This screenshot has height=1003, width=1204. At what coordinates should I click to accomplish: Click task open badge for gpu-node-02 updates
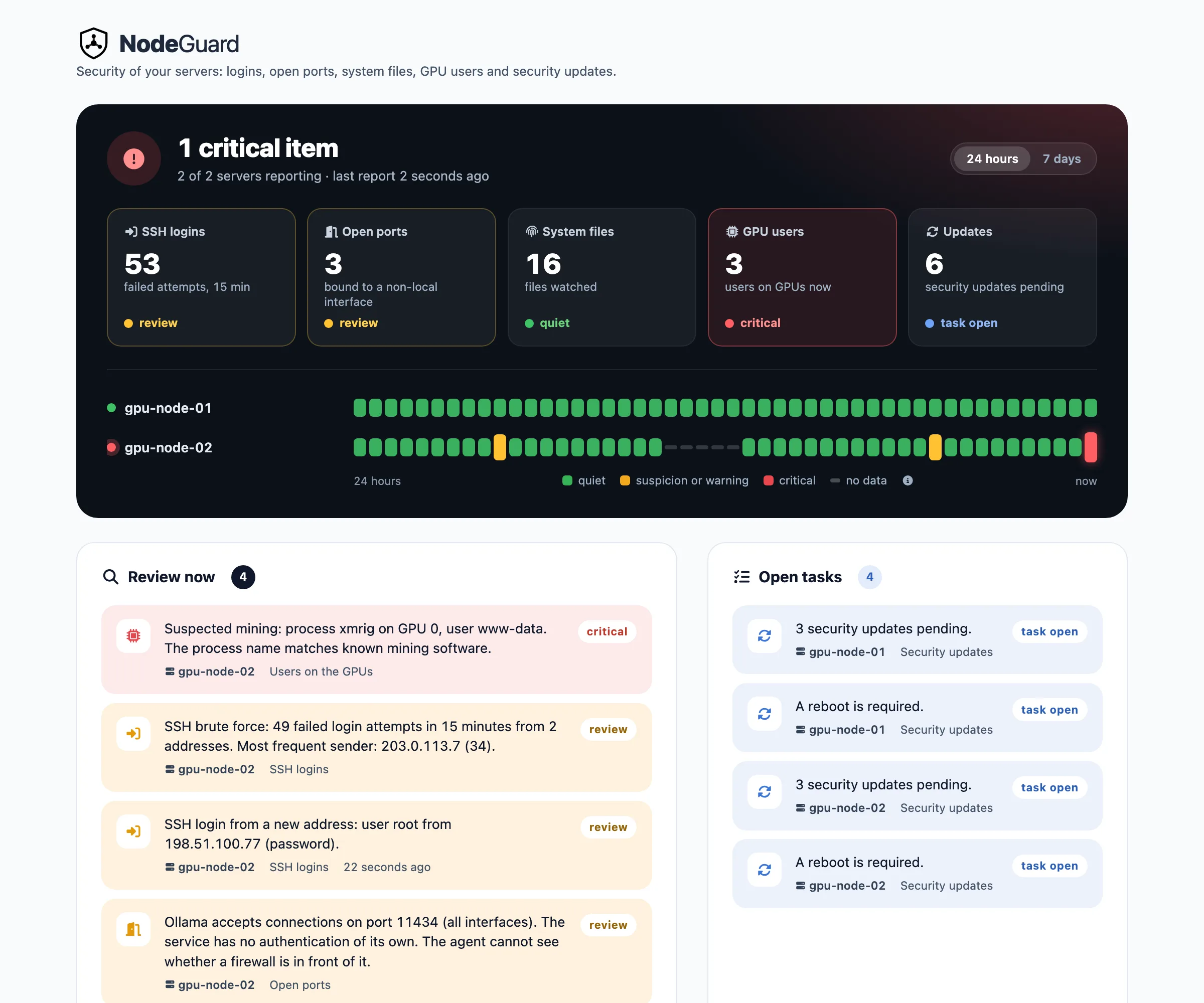pyautogui.click(x=1049, y=788)
